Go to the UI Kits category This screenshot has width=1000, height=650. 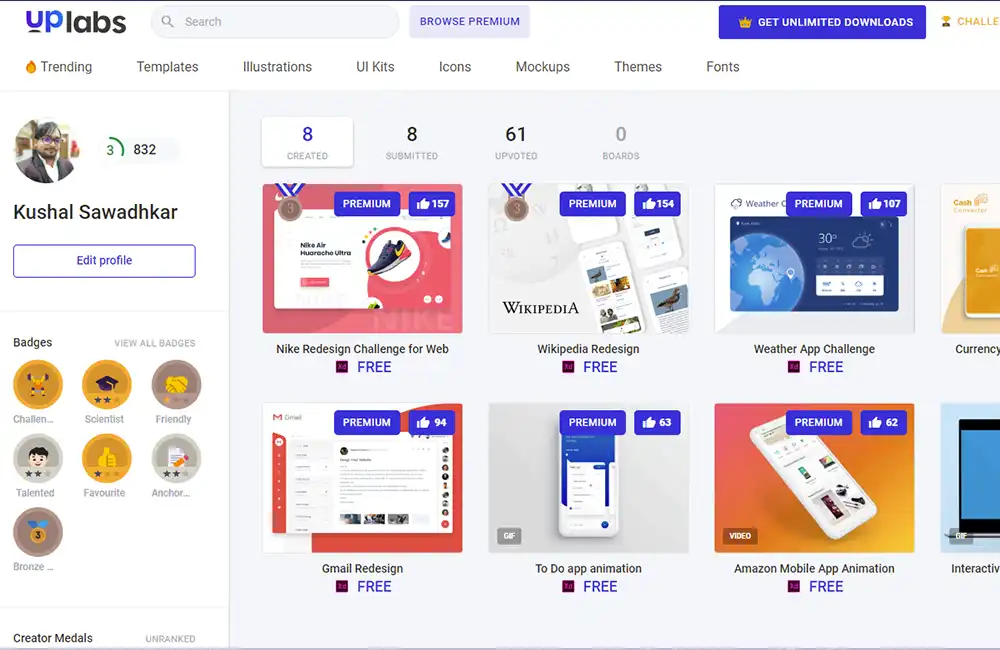pos(375,67)
